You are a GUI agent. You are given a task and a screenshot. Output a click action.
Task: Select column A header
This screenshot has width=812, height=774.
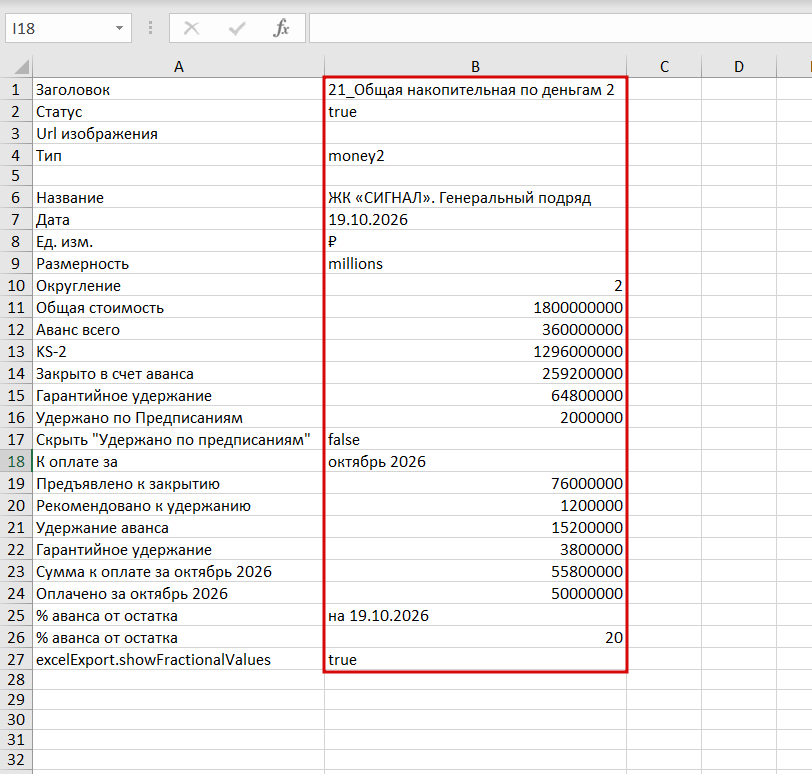[179, 67]
